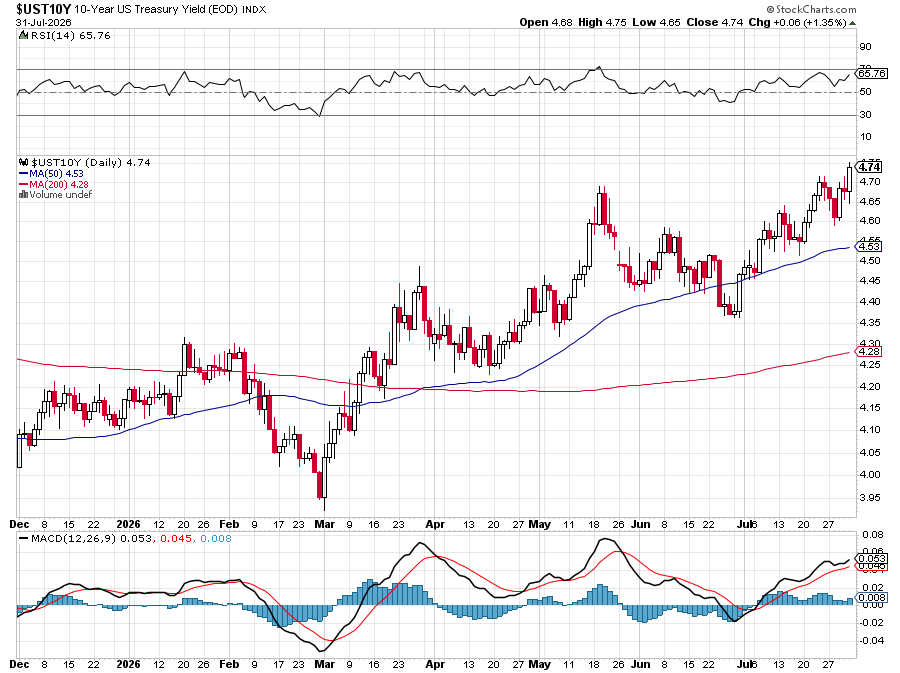Click the 31-Jul-2026 date label
This screenshot has height=673, width=900.
point(44,22)
